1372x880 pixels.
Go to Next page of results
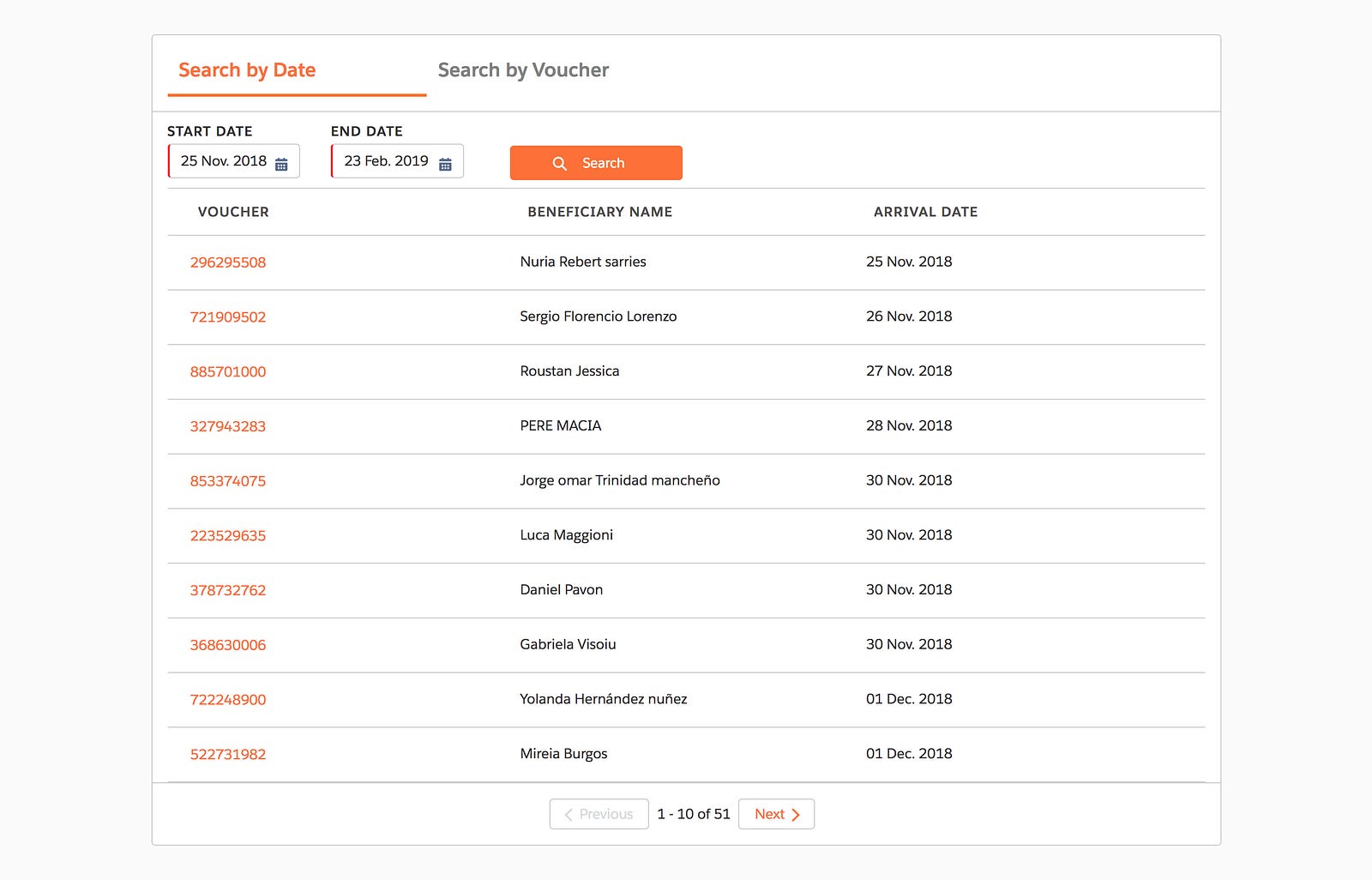coord(776,814)
